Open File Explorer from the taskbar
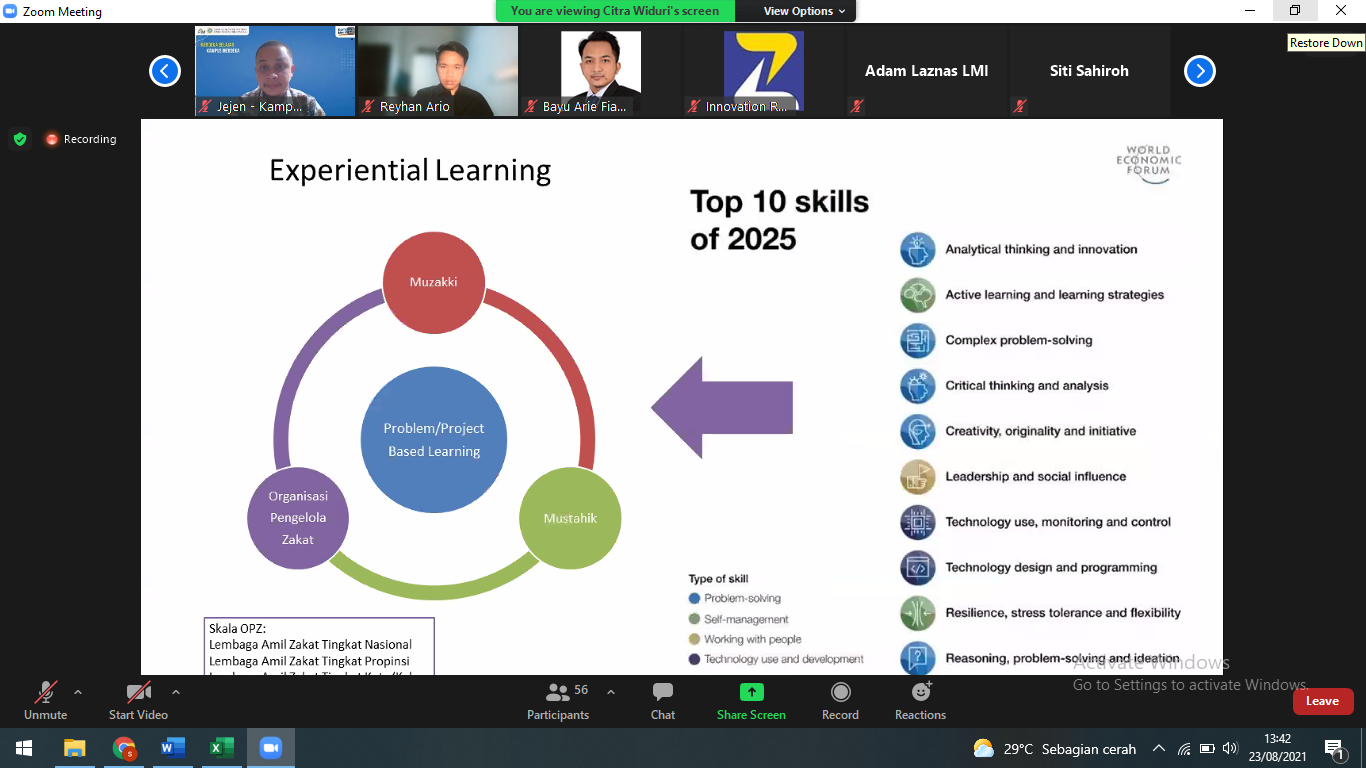Image resolution: width=1366 pixels, height=768 pixels. [x=75, y=748]
